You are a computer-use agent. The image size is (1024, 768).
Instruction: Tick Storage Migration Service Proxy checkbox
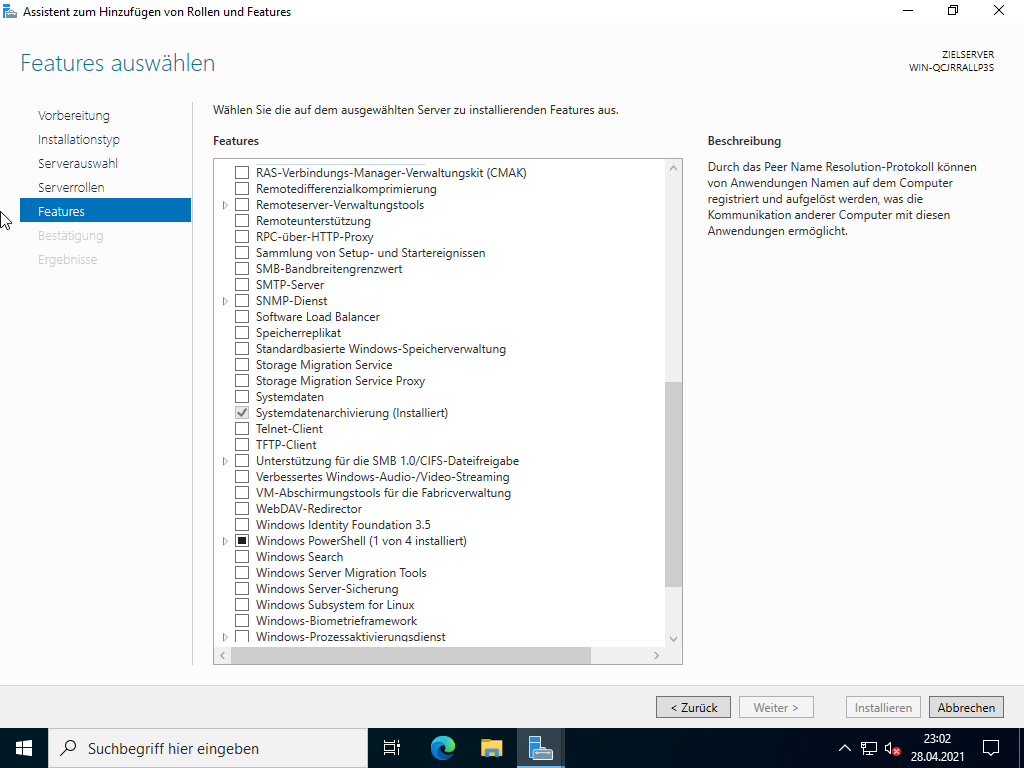[x=242, y=381]
